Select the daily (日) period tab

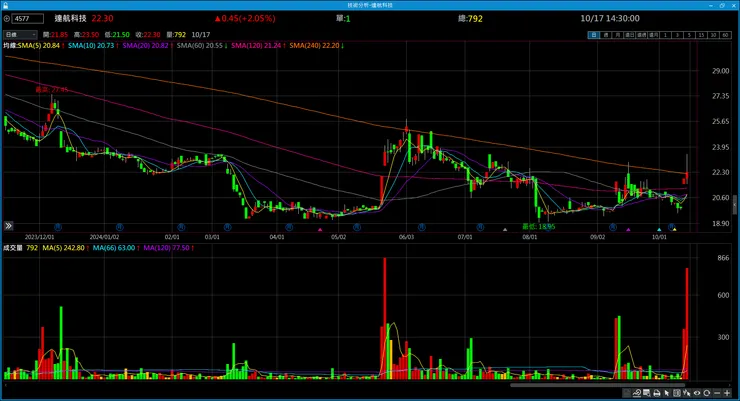pyautogui.click(x=594, y=35)
